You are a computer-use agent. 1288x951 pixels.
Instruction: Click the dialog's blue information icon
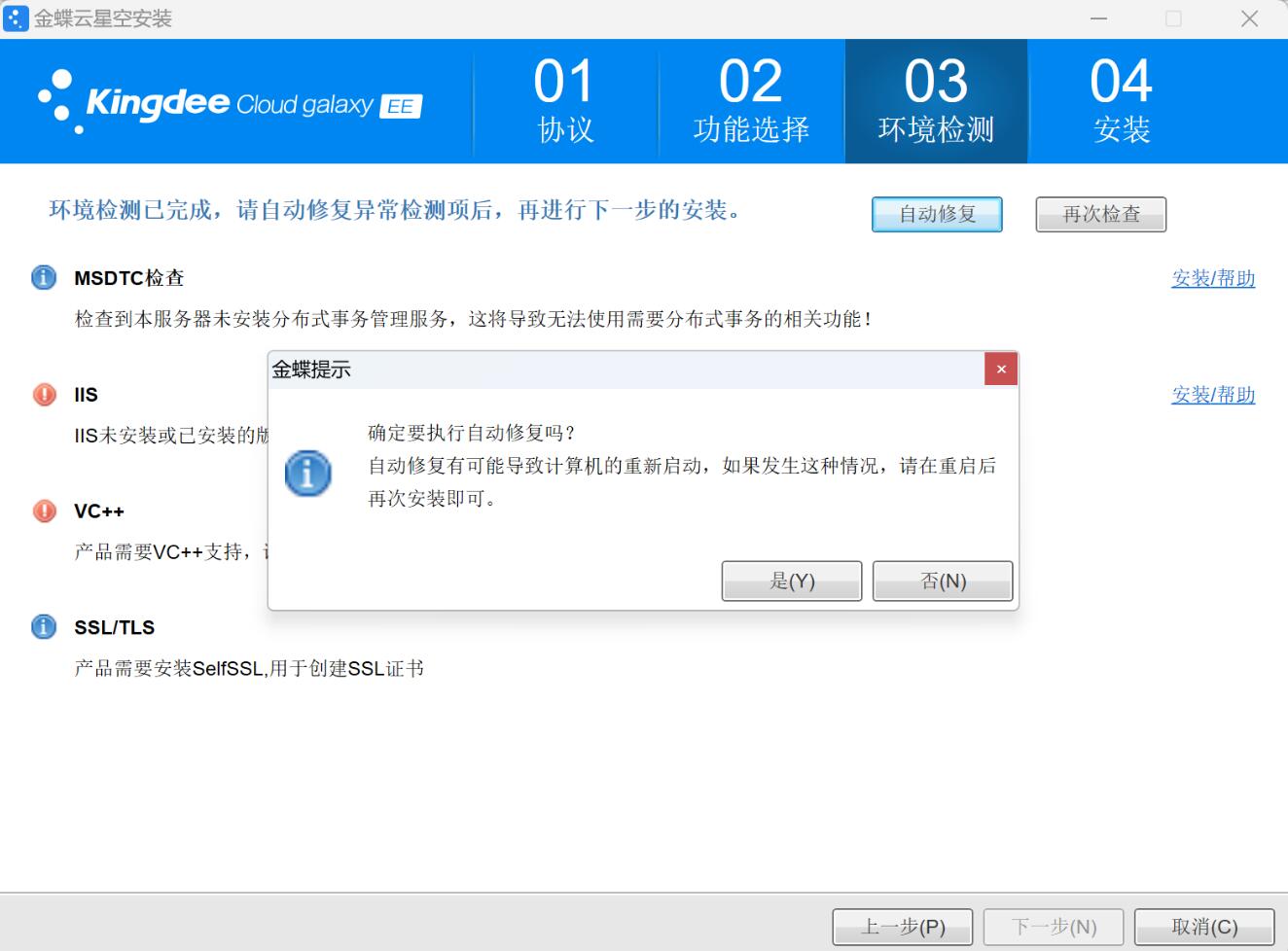point(307,474)
